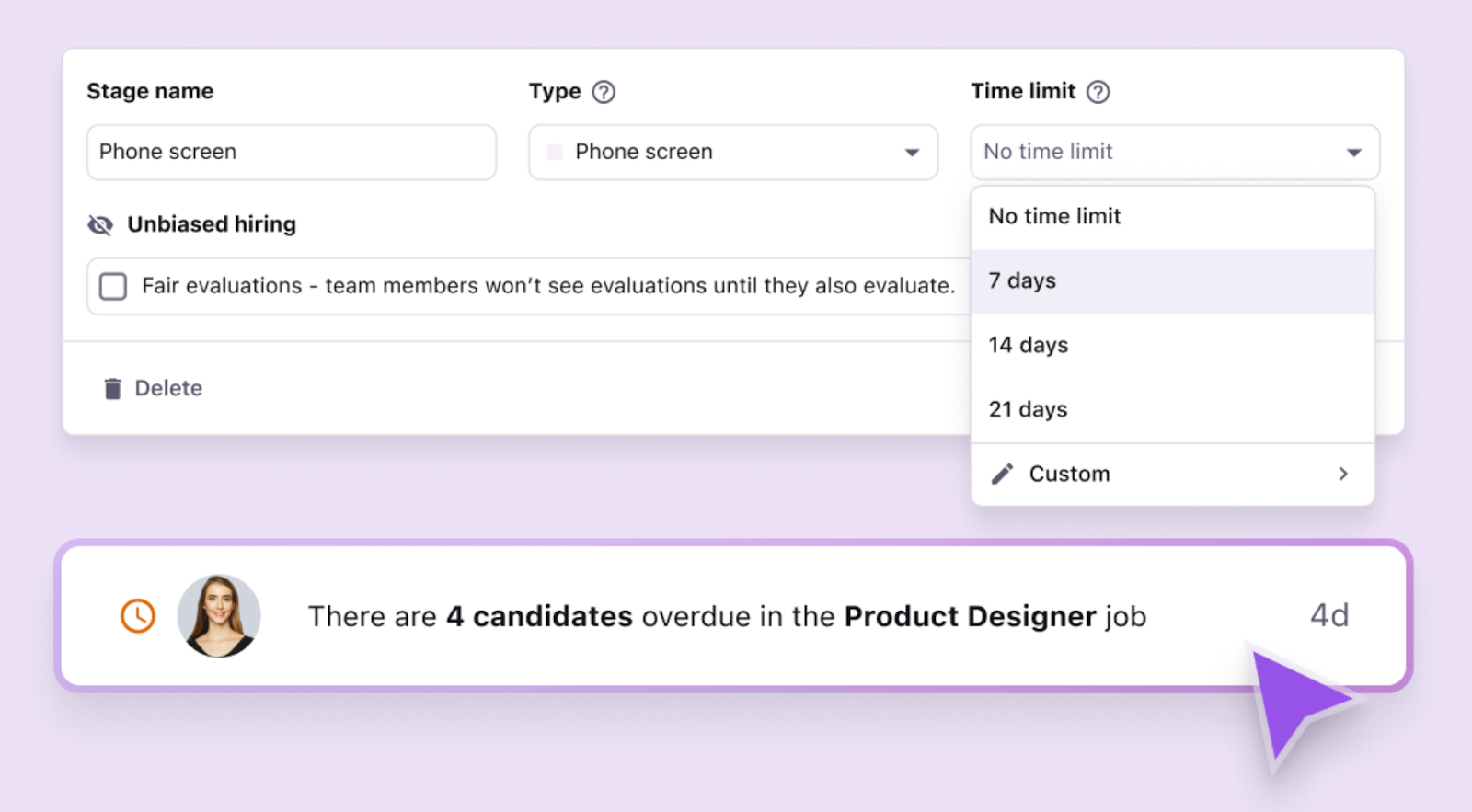This screenshot has width=1472, height=812.
Task: Collapse the Time limit dropdown arrow
Action: click(1353, 153)
